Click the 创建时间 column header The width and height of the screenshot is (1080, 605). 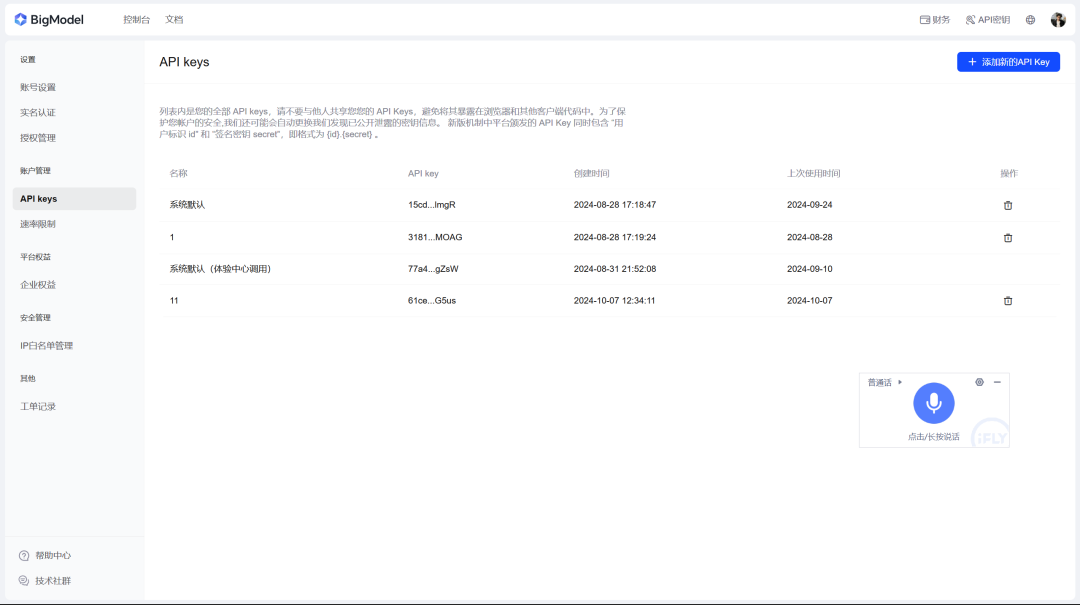592,174
